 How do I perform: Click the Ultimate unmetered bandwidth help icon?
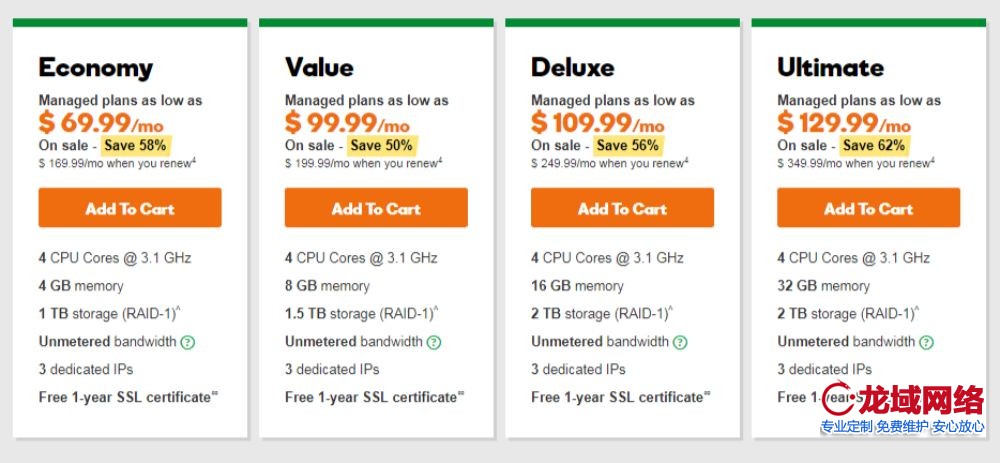point(927,342)
